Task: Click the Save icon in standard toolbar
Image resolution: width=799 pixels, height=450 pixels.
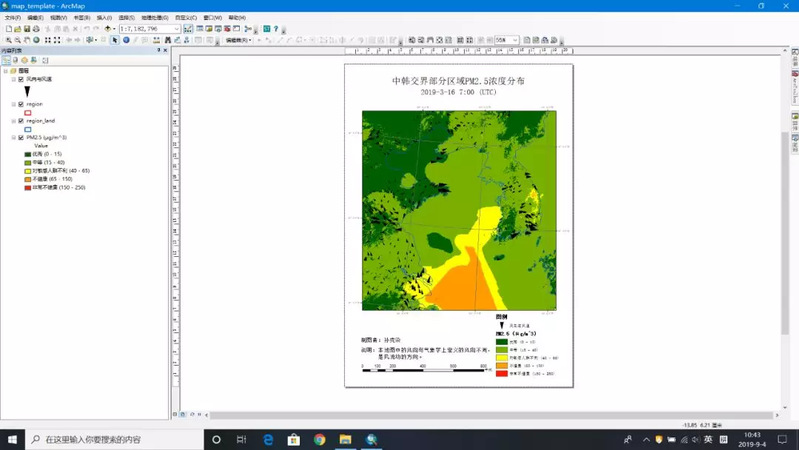Action: click(29, 29)
